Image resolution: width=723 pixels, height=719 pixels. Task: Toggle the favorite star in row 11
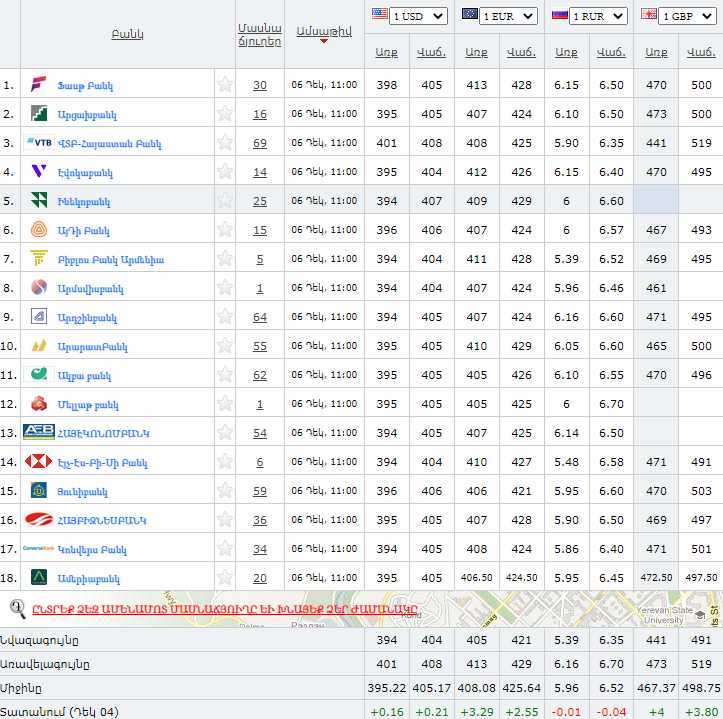225,374
